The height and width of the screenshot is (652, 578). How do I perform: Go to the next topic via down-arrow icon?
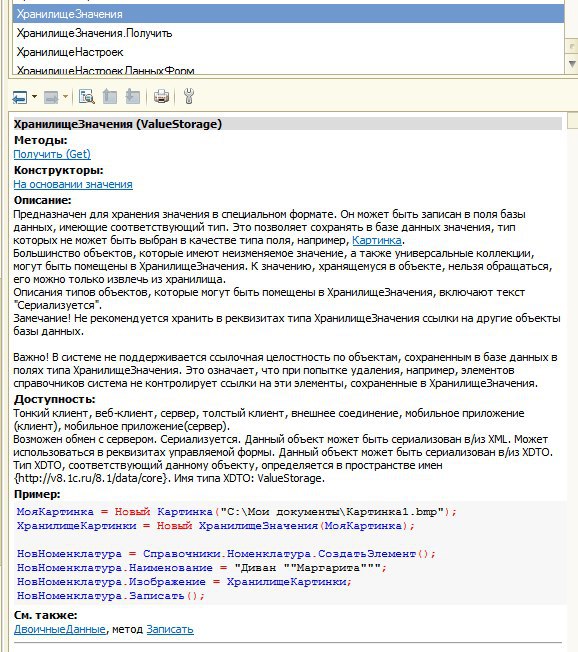133,97
